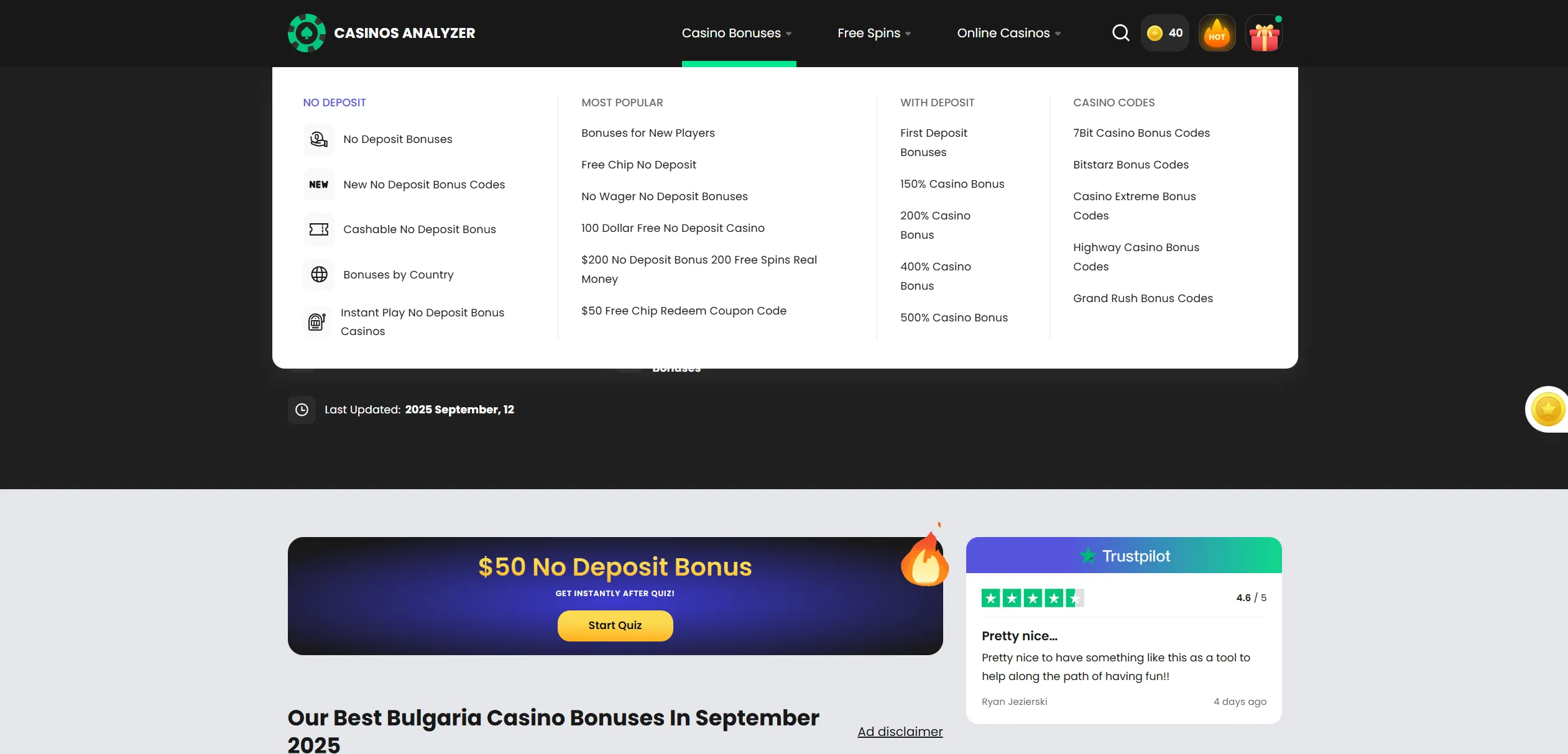
Task: Open Casino Extreme Bonus Codes
Action: tap(1134, 206)
